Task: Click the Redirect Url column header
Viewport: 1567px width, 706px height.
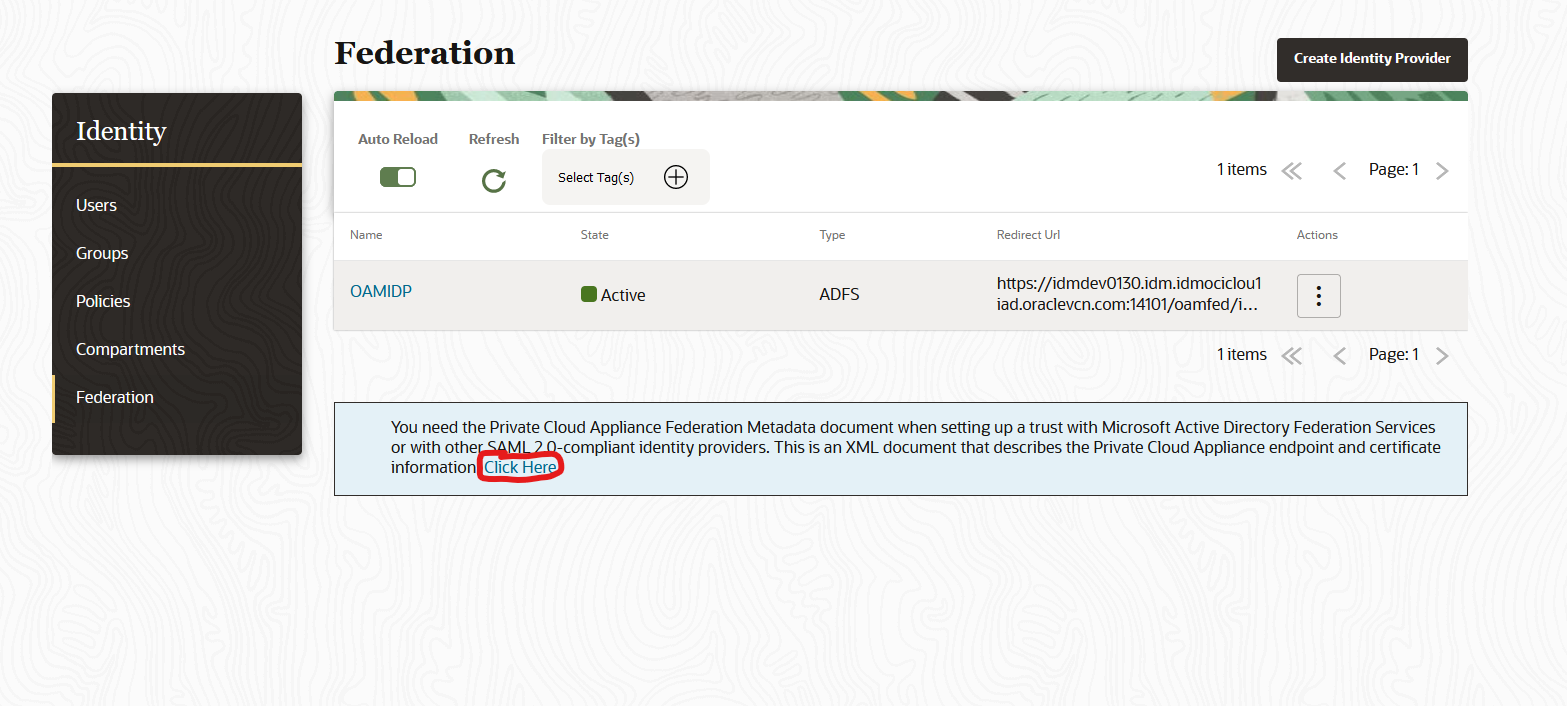Action: (1028, 235)
